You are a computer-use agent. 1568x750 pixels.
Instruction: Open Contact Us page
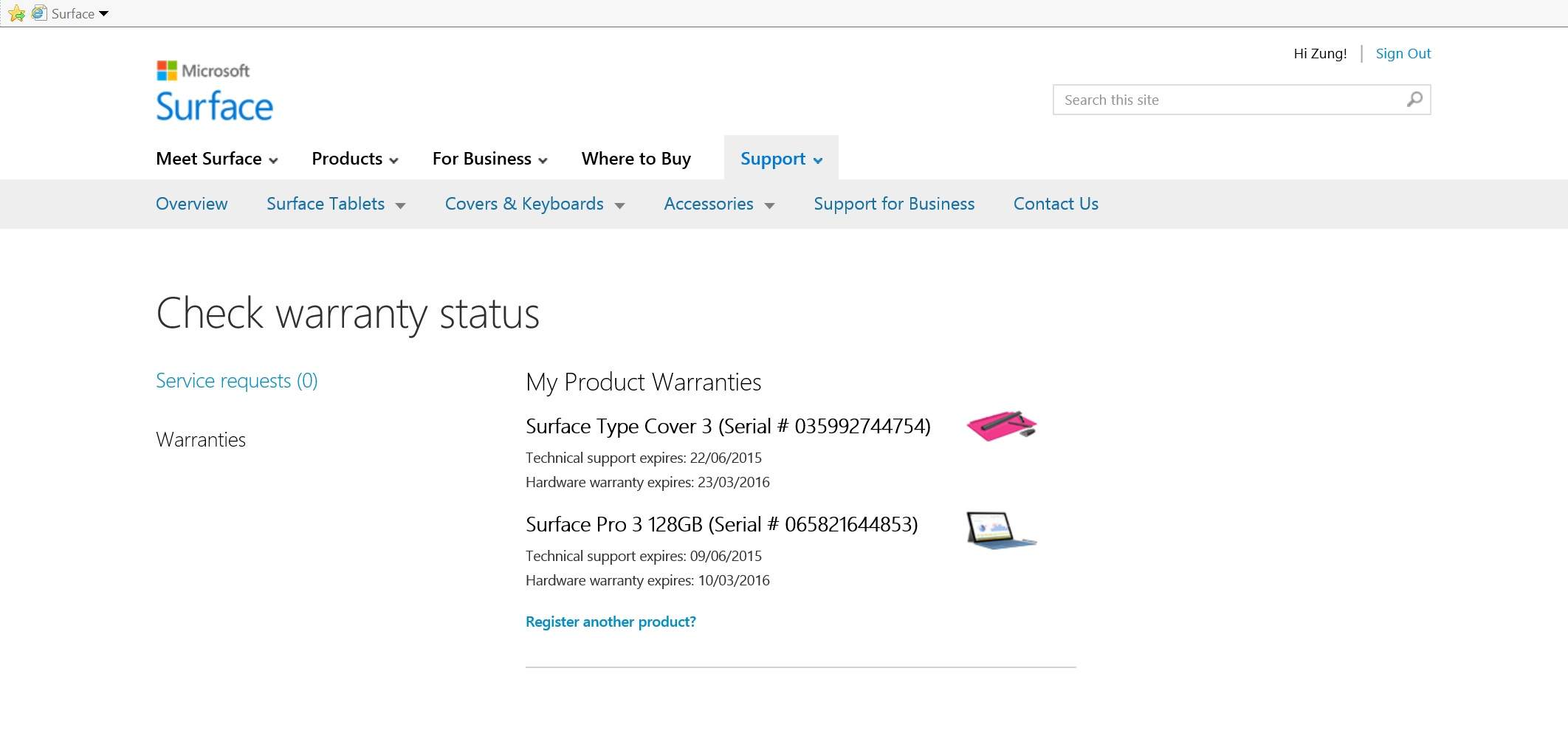(1056, 204)
